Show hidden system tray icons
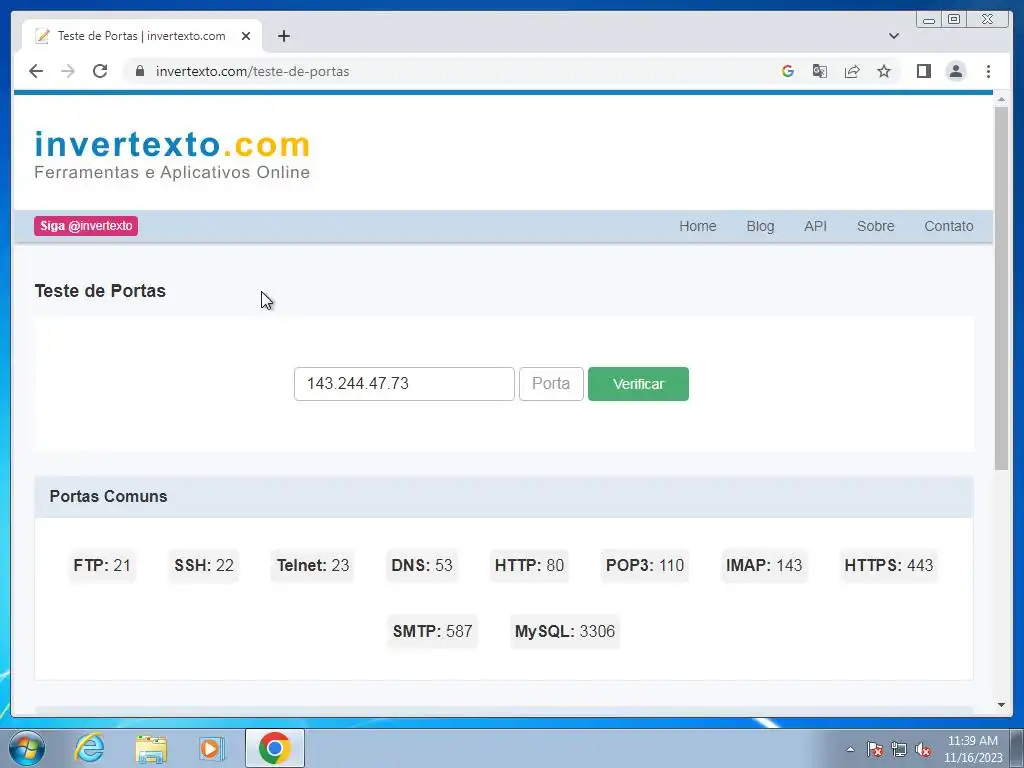 [x=850, y=749]
